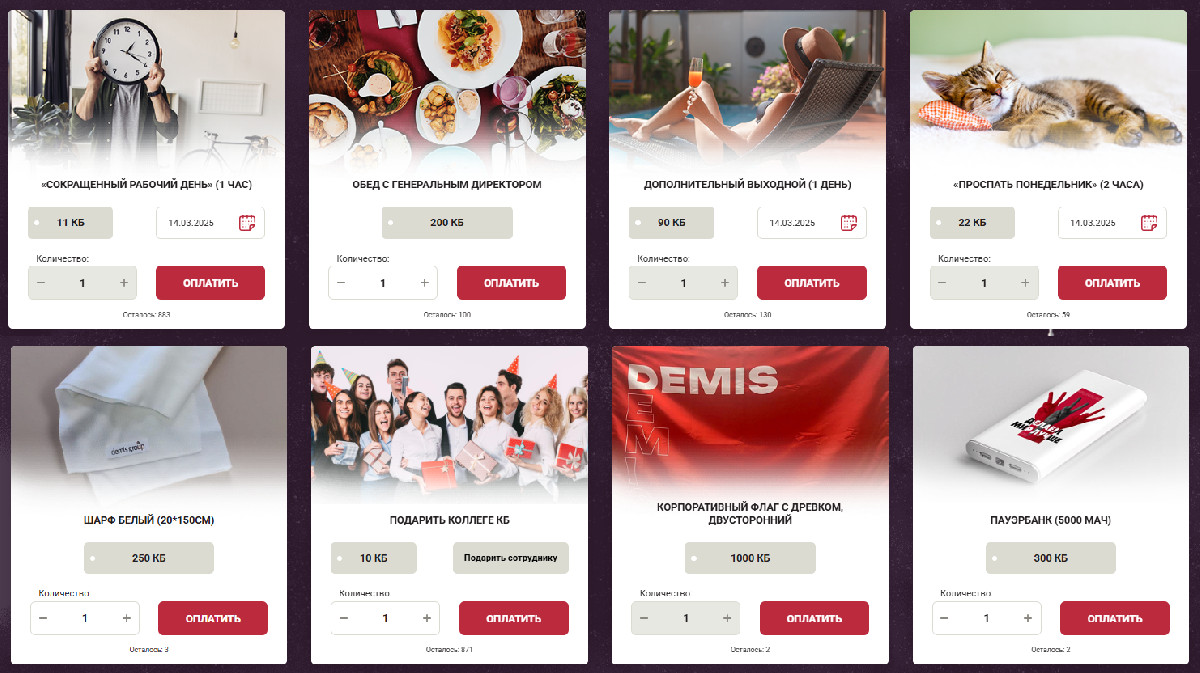Increase quantity for gift KB to colleague
This screenshot has height=673, width=1200.
point(427,618)
